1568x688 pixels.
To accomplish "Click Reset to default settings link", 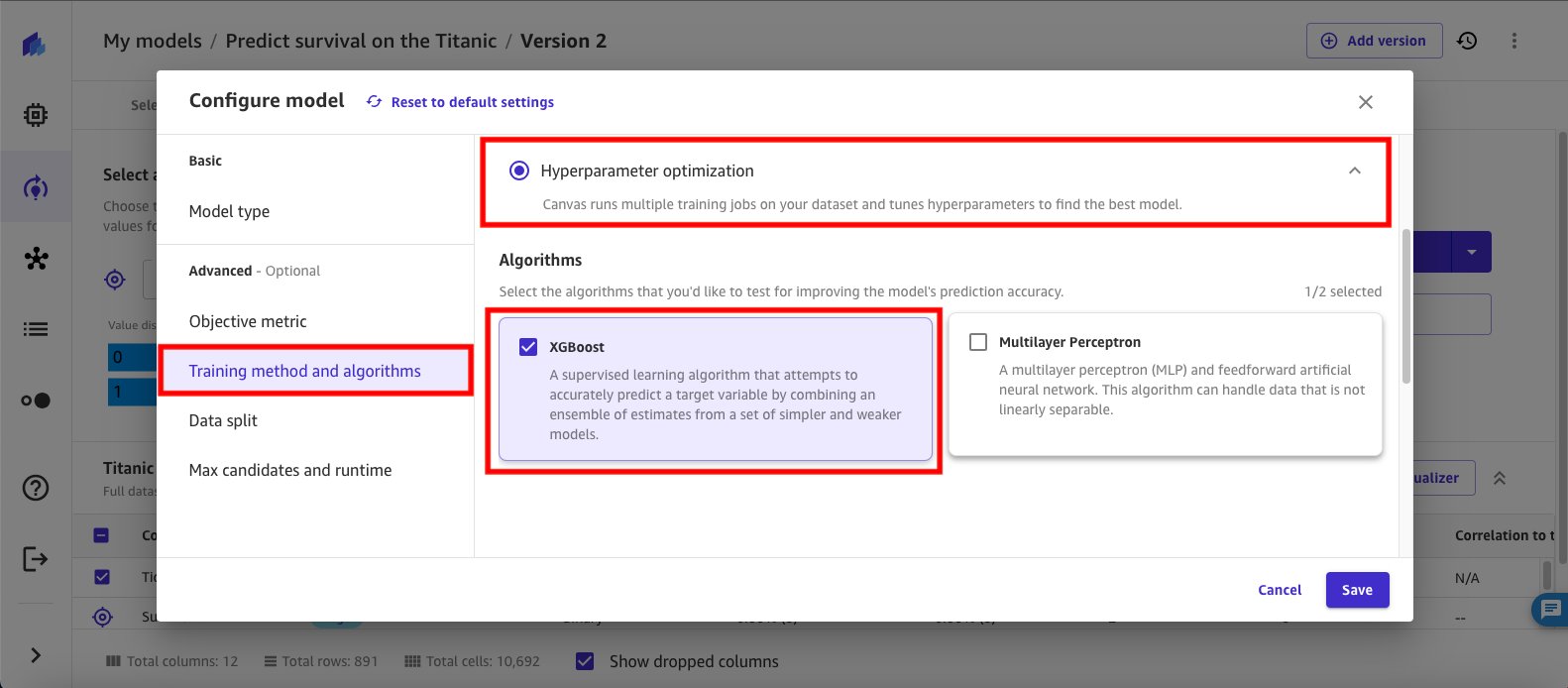I will 460,102.
